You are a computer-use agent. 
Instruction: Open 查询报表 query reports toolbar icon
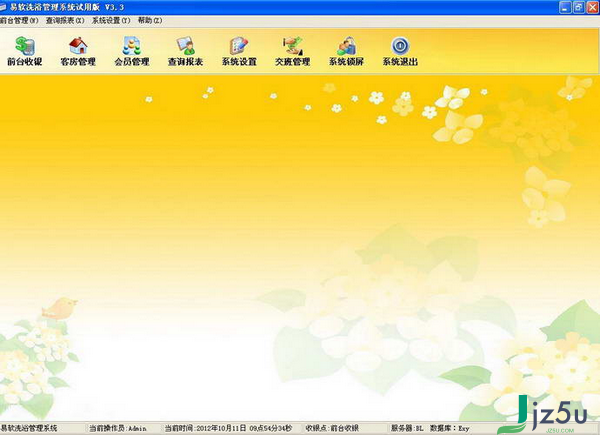pos(185,51)
